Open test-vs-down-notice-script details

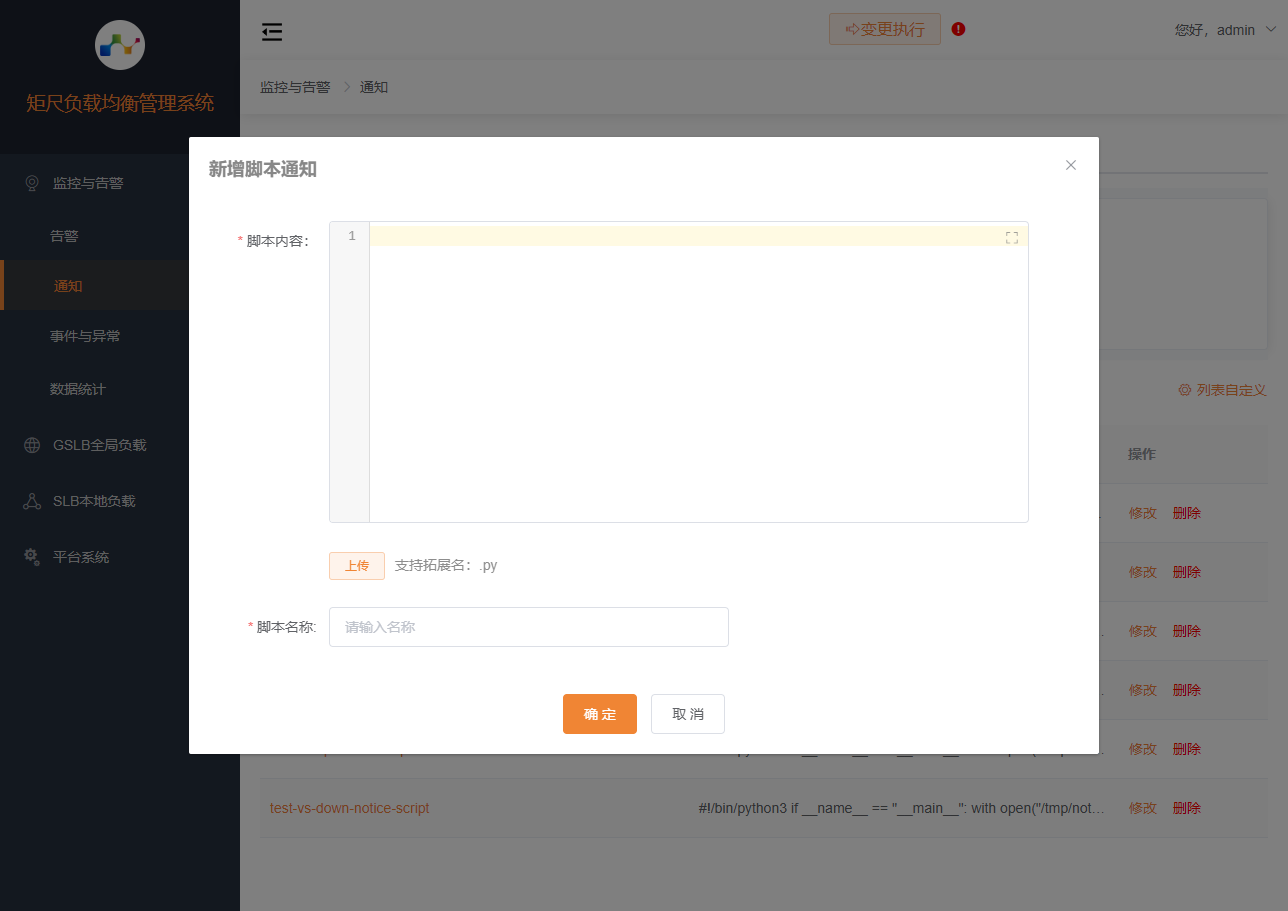348,807
